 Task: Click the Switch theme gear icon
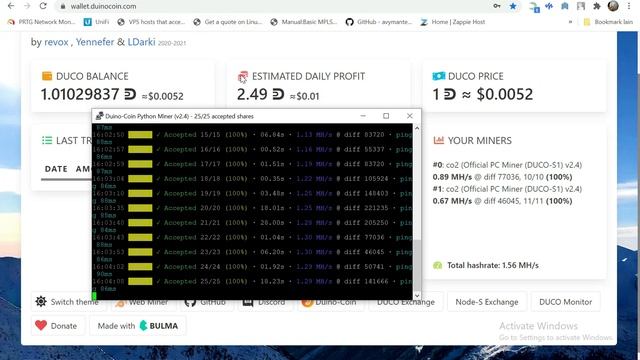point(41,301)
